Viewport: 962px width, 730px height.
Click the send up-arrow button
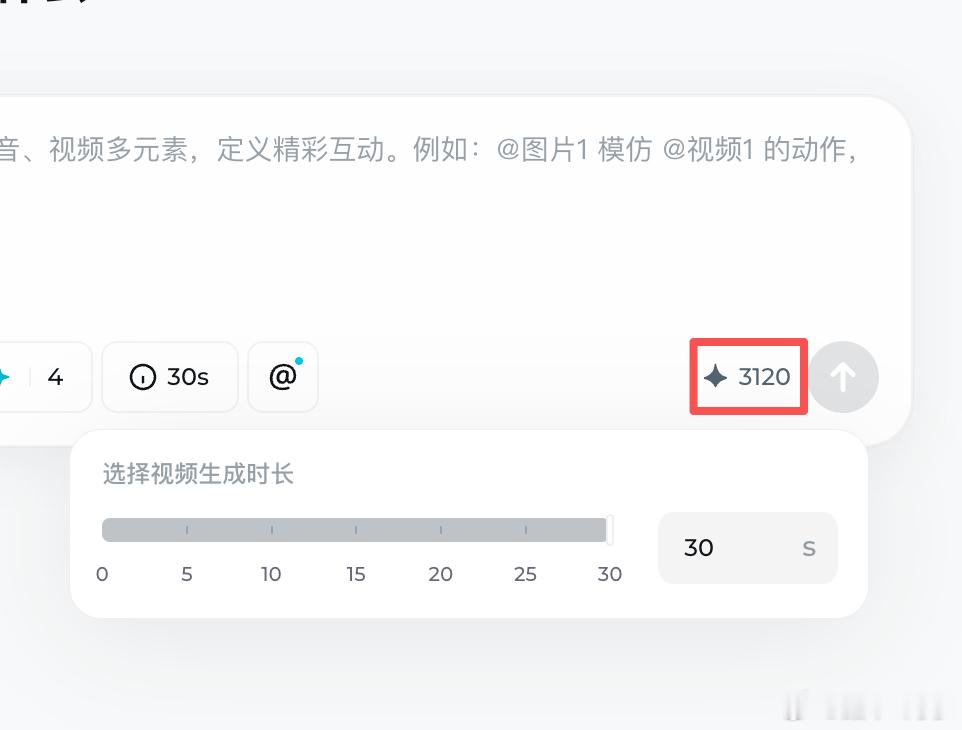pos(844,377)
